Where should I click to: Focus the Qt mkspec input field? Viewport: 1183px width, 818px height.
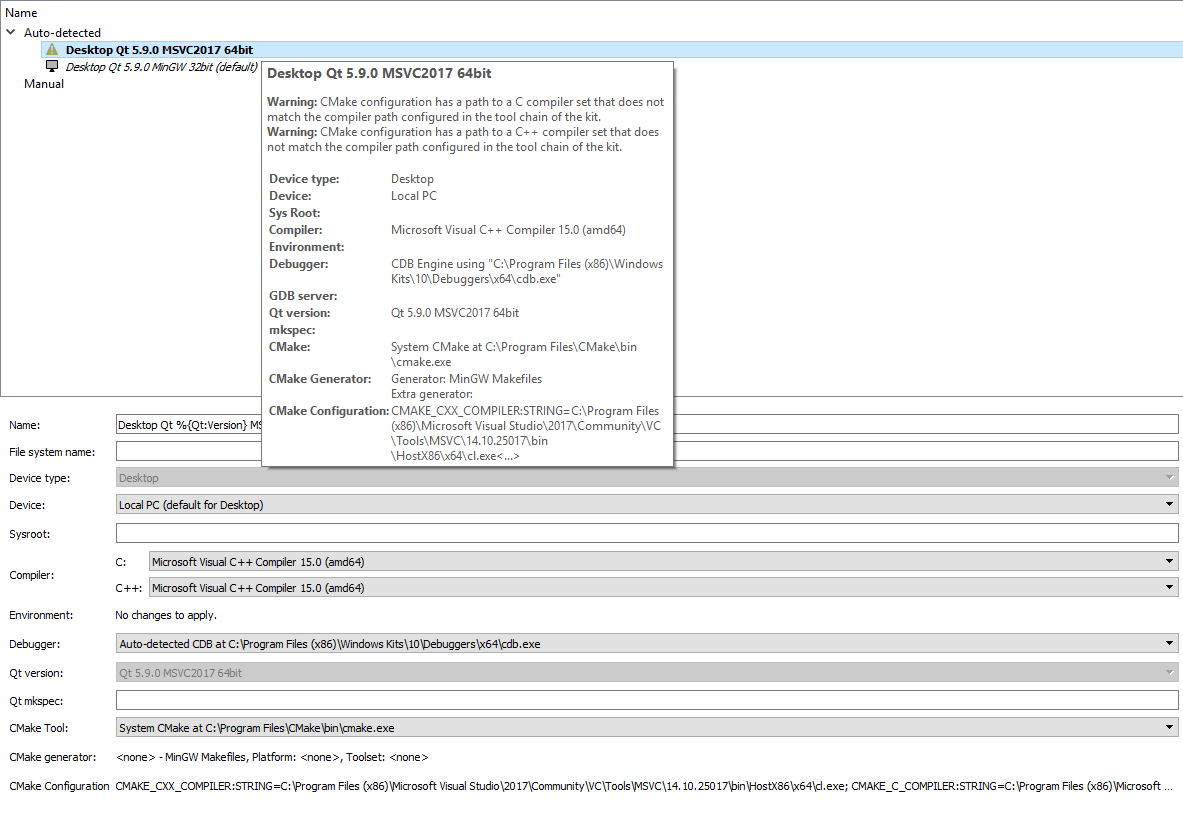(x=647, y=700)
